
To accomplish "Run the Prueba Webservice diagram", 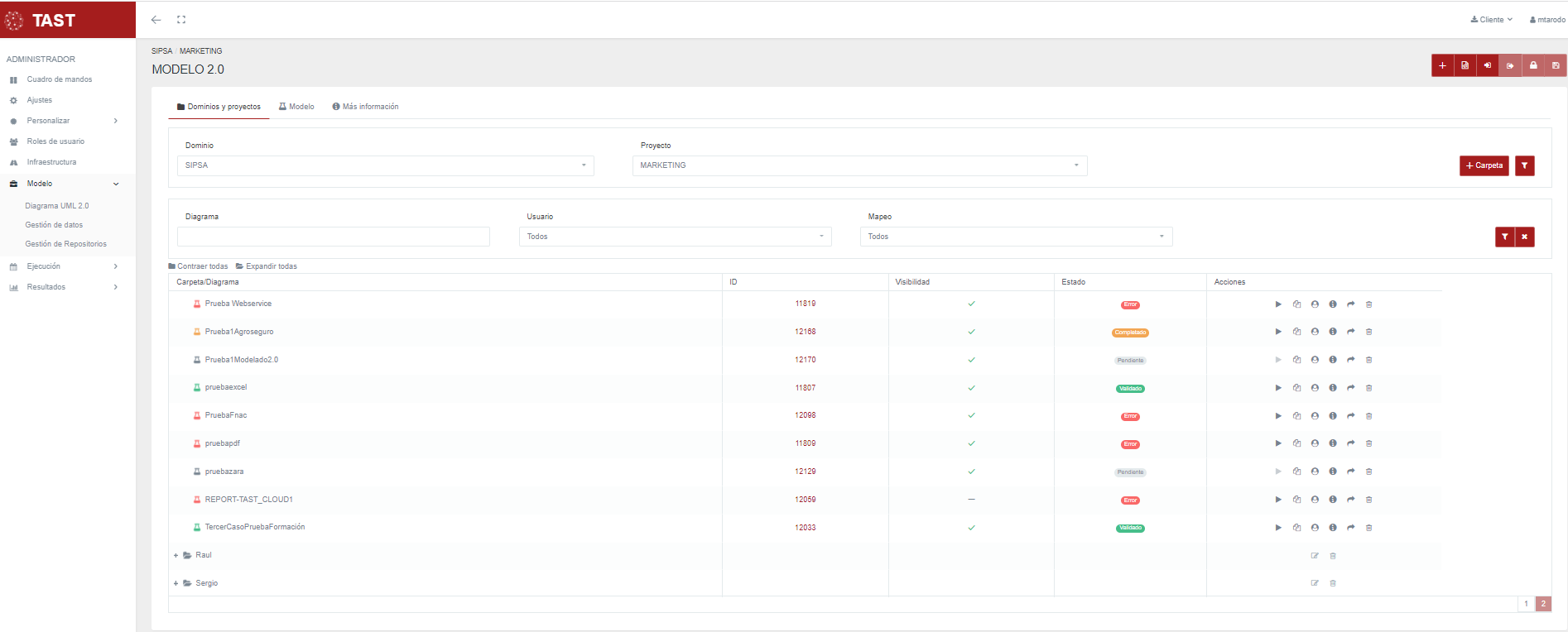I will coord(1278,304).
